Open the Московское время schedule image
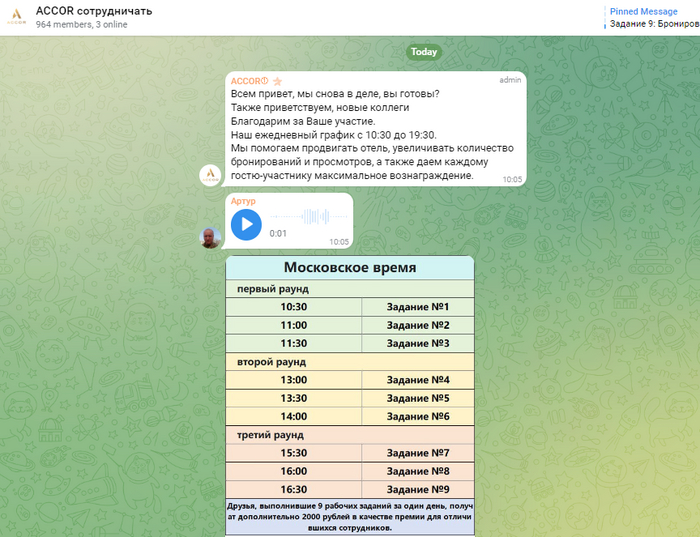This screenshot has height=537, width=700. tap(350, 395)
